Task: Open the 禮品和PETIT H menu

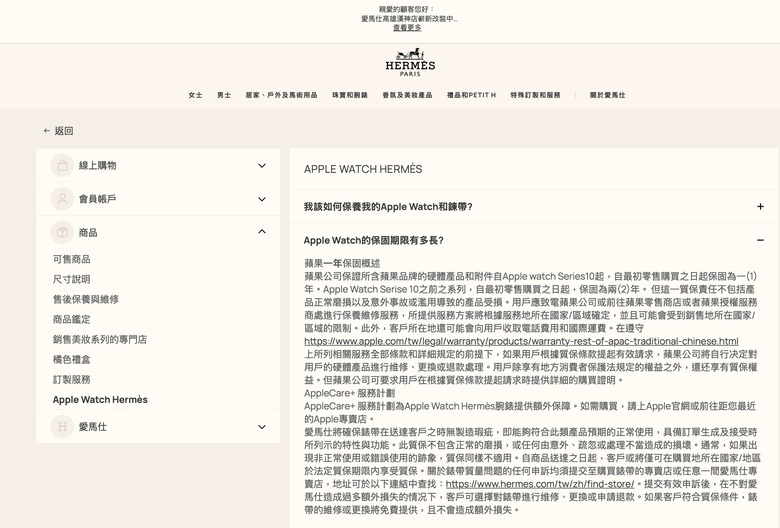Action: click(x=471, y=95)
